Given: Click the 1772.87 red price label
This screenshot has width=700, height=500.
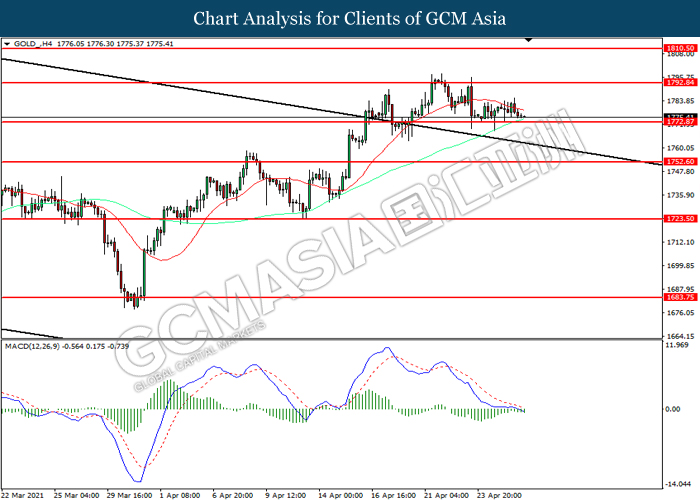Looking at the screenshot, I should [x=680, y=121].
